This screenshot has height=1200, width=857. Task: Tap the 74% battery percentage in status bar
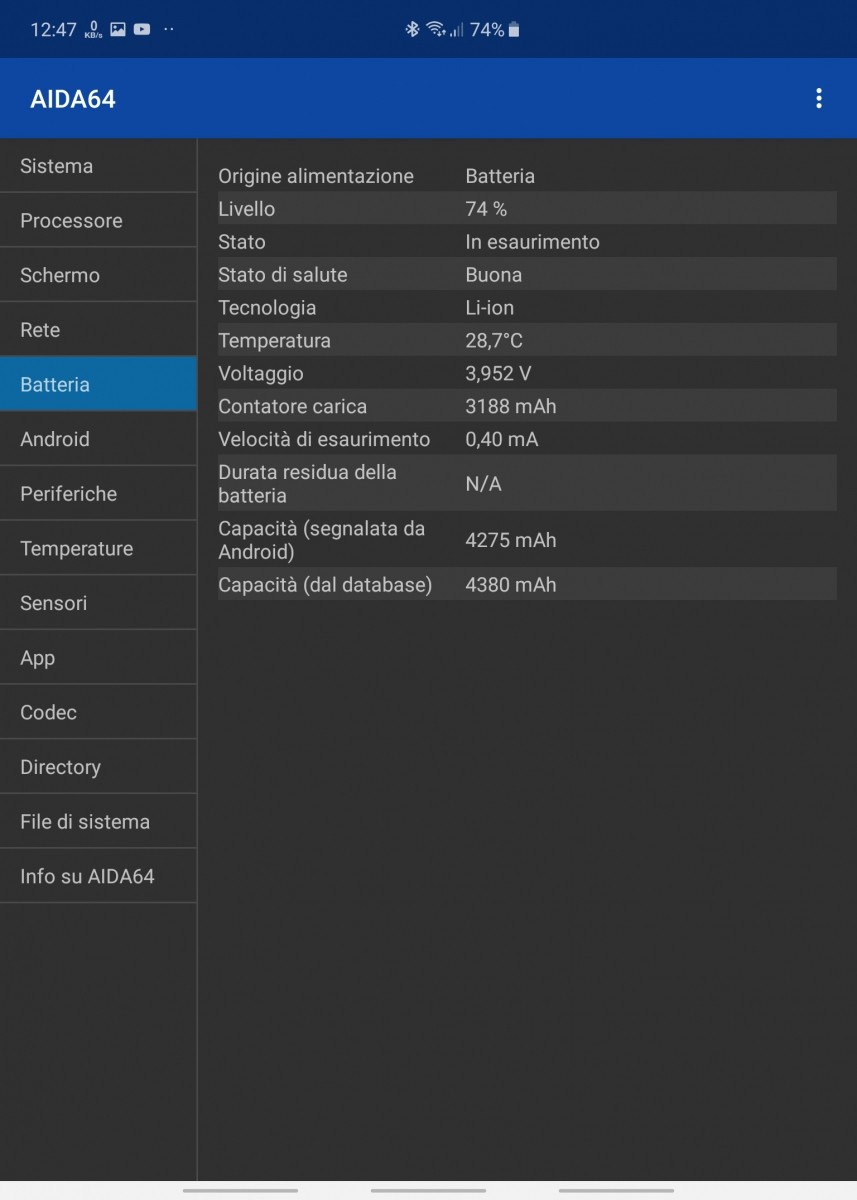pos(487,30)
